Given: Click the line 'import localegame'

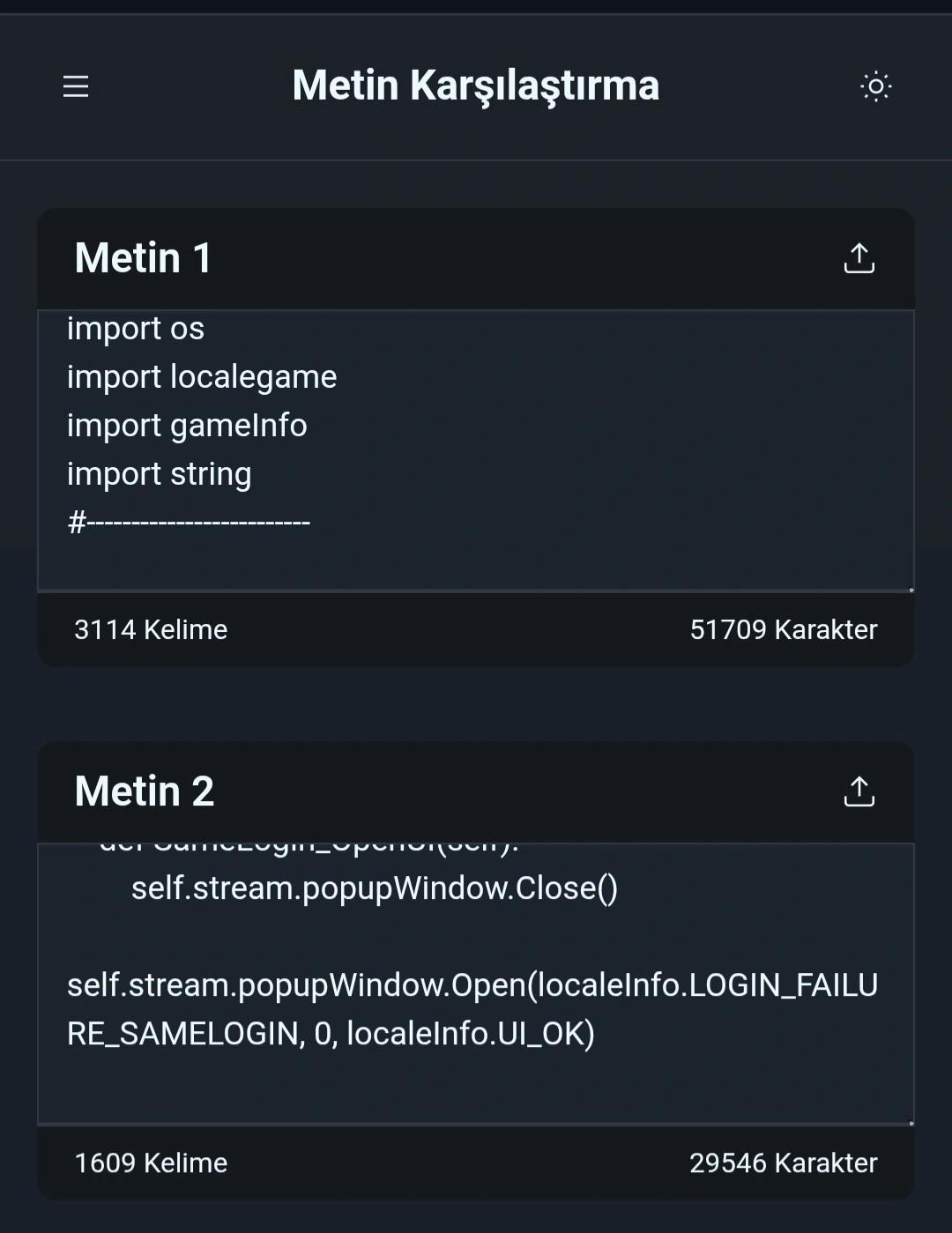Looking at the screenshot, I should [202, 377].
